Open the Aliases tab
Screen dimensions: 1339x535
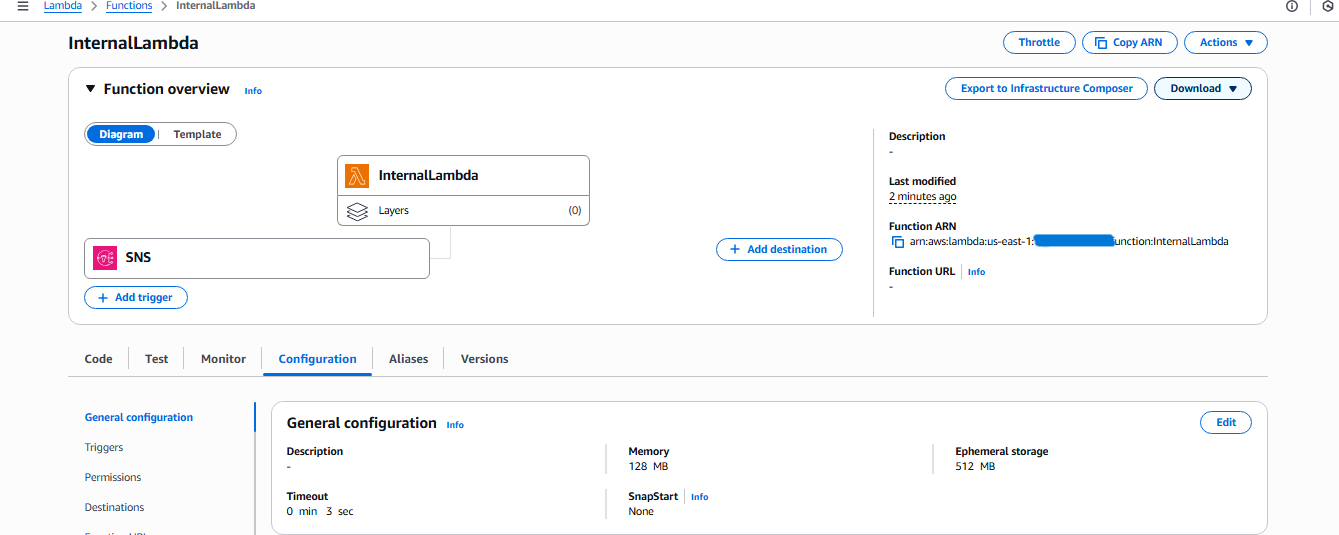pos(408,359)
